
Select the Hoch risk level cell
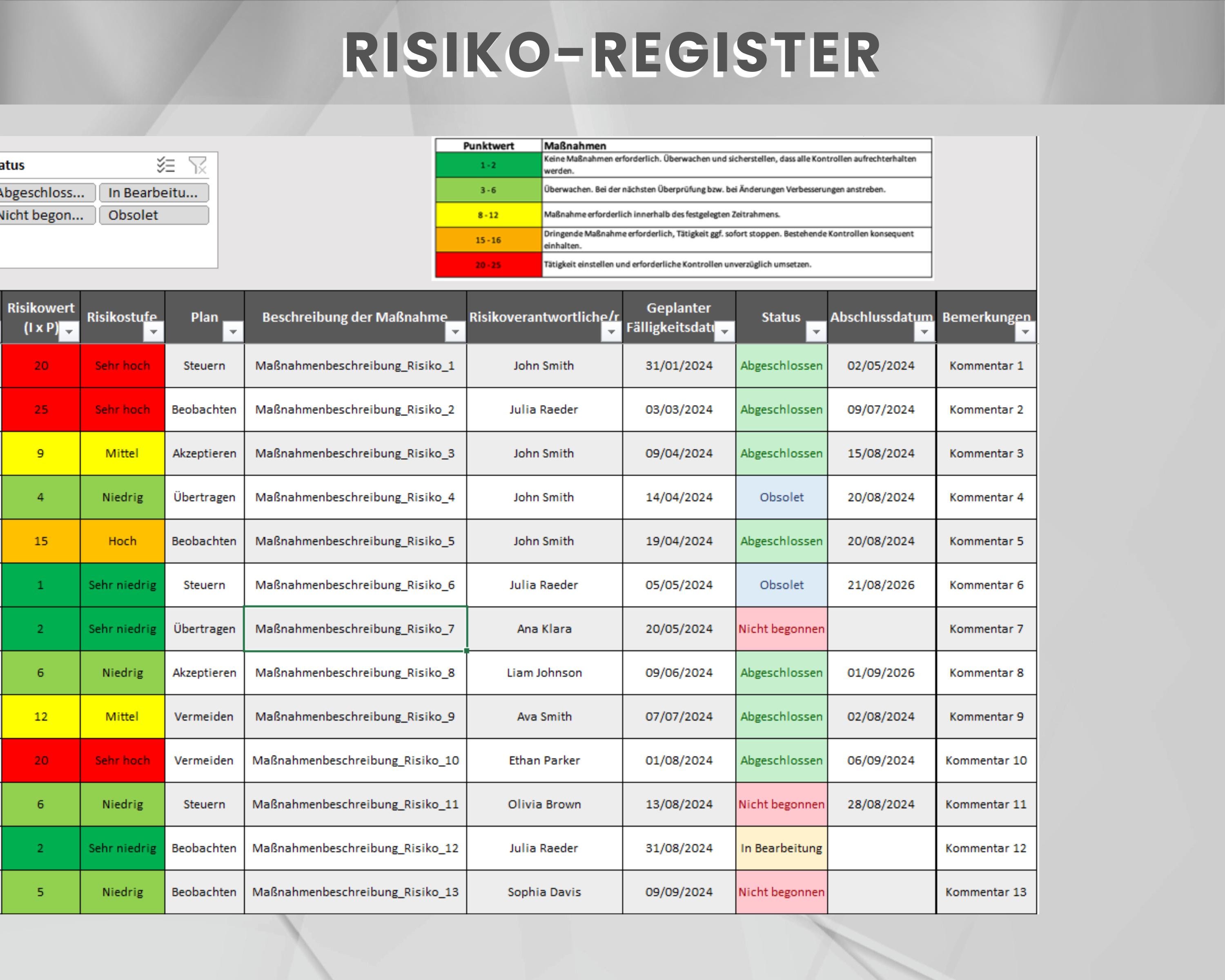123,541
